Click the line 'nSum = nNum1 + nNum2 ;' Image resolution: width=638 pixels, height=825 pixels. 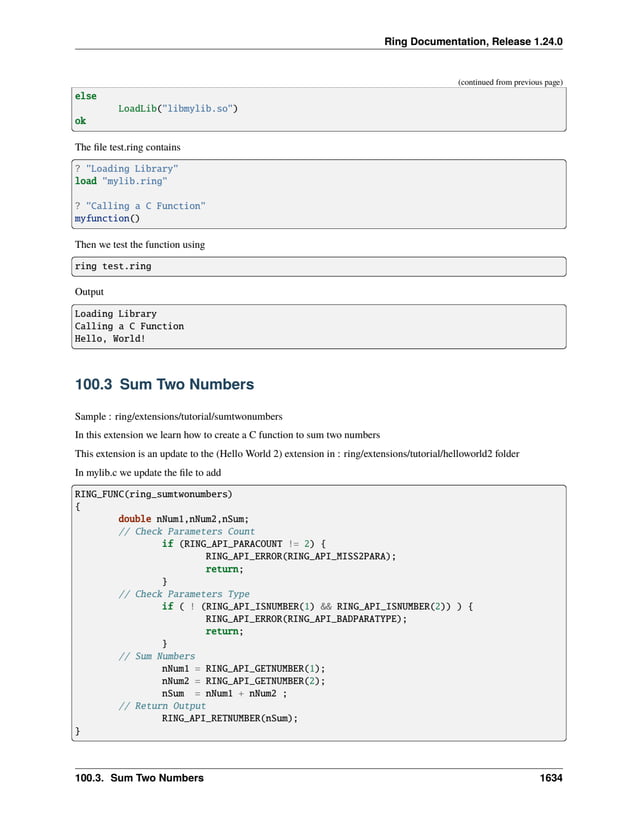pos(225,693)
